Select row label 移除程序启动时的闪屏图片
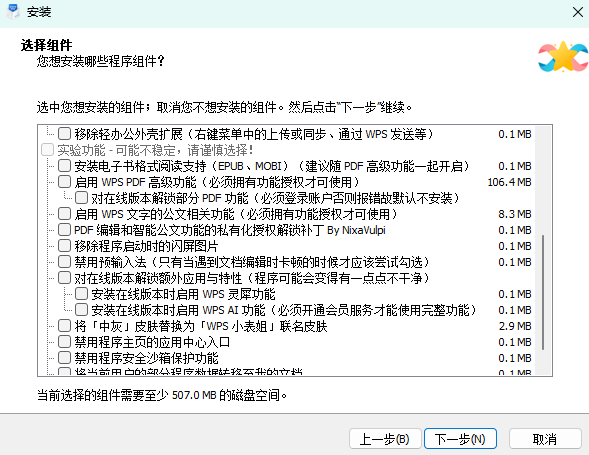The width and height of the screenshot is (589, 455). 146,246
